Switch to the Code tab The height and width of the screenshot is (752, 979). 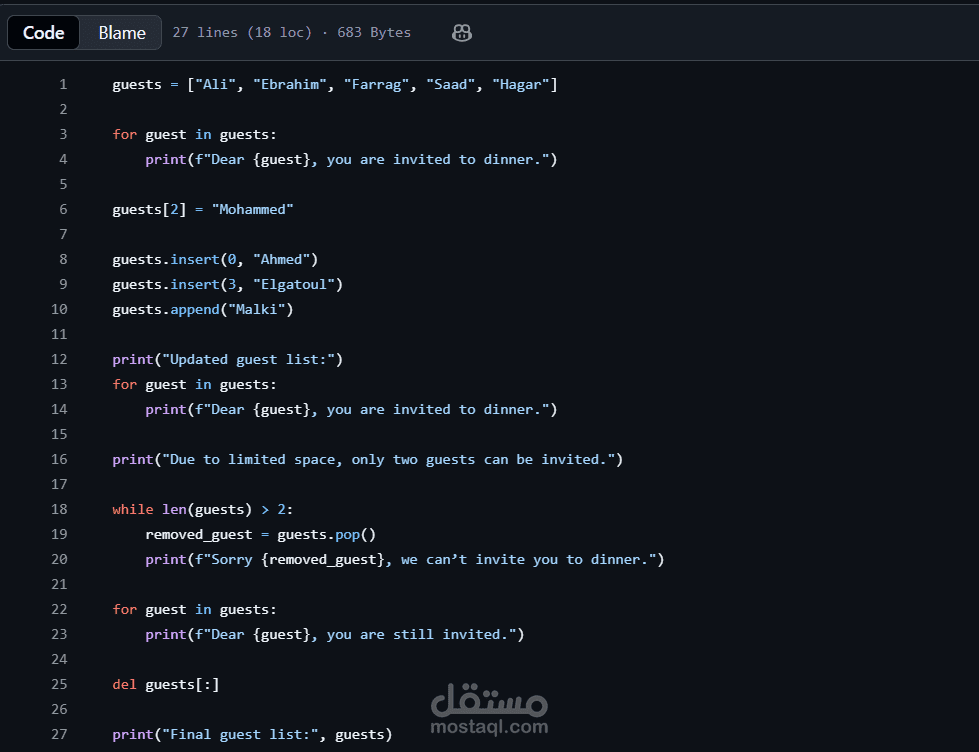(44, 32)
